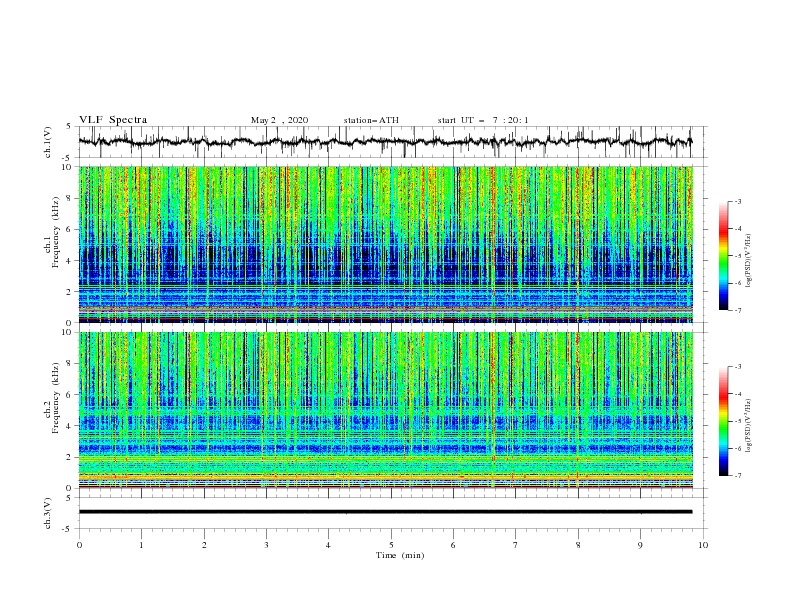Screen dimensions: 792x612
Task: Click the flat black ch.3 trace line
Action: [385, 512]
